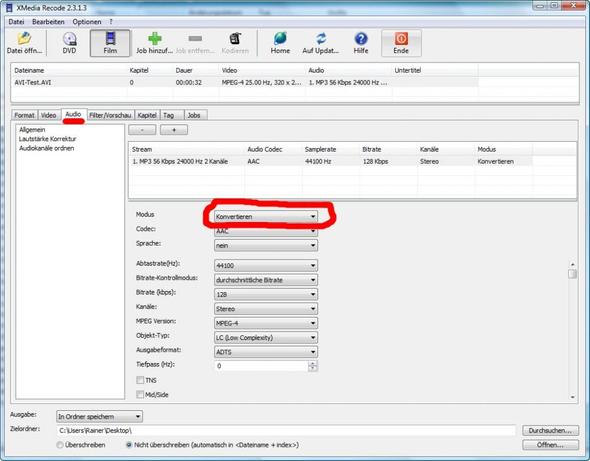Select Audiokanäle ordnen in the list

coord(47,148)
